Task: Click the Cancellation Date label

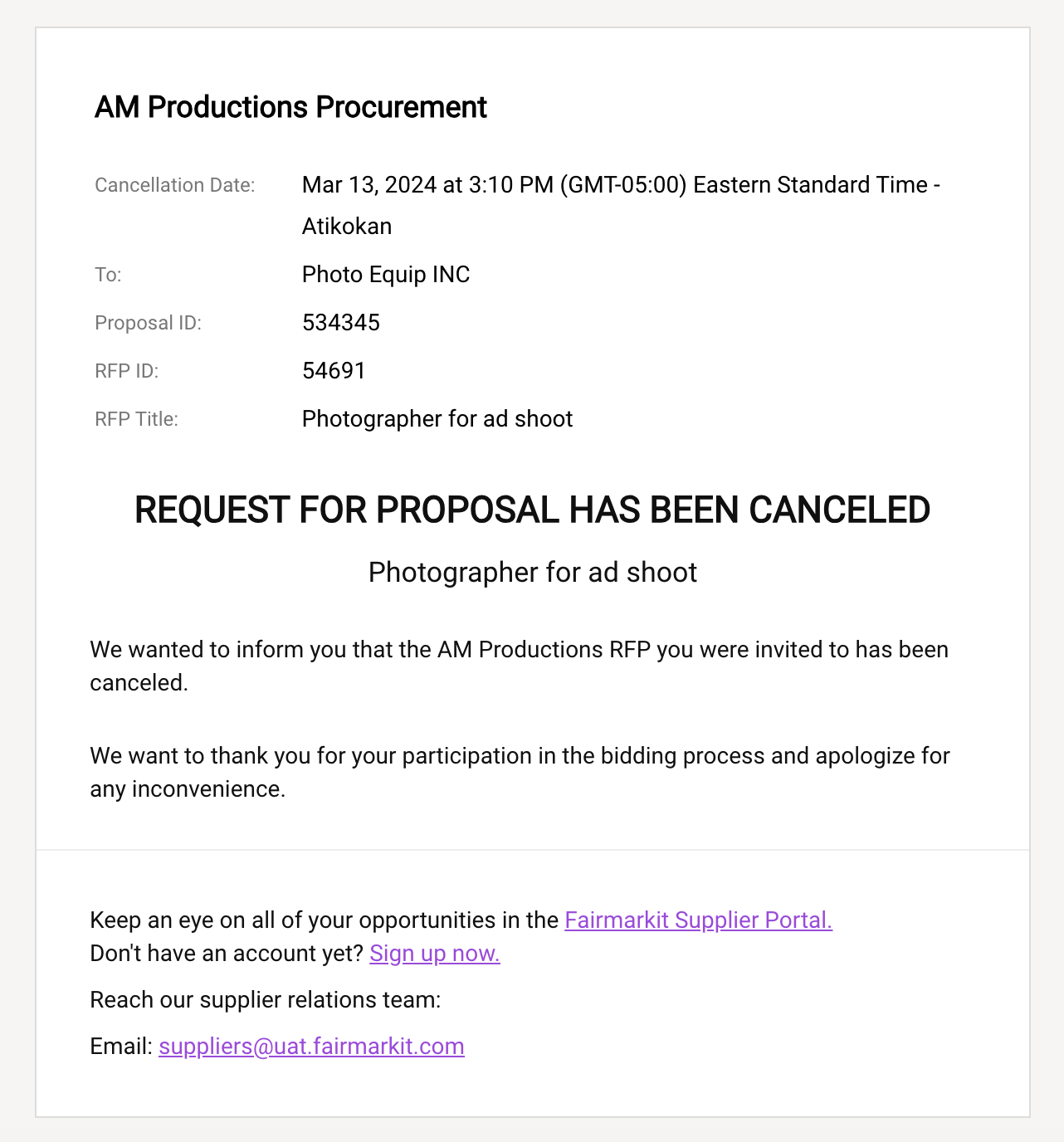Action: (x=175, y=184)
